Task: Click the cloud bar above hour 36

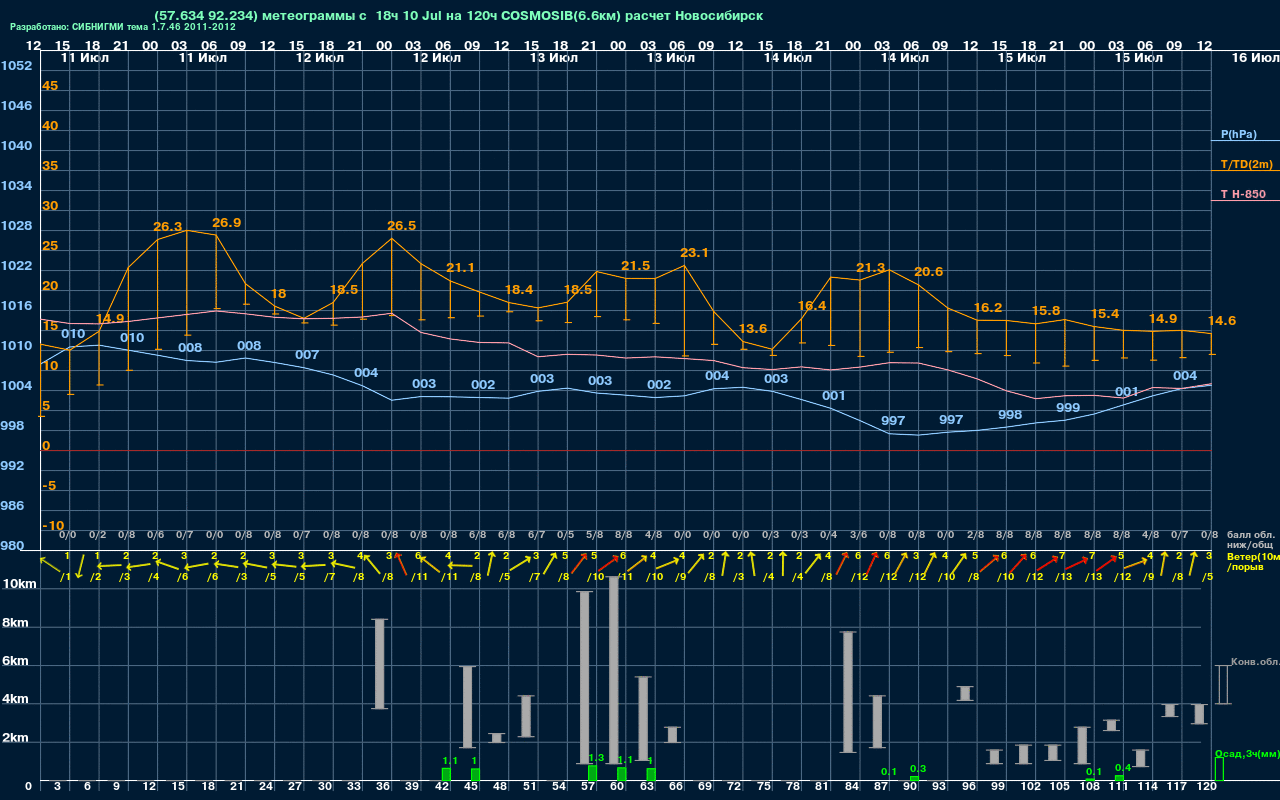Action: click(380, 664)
